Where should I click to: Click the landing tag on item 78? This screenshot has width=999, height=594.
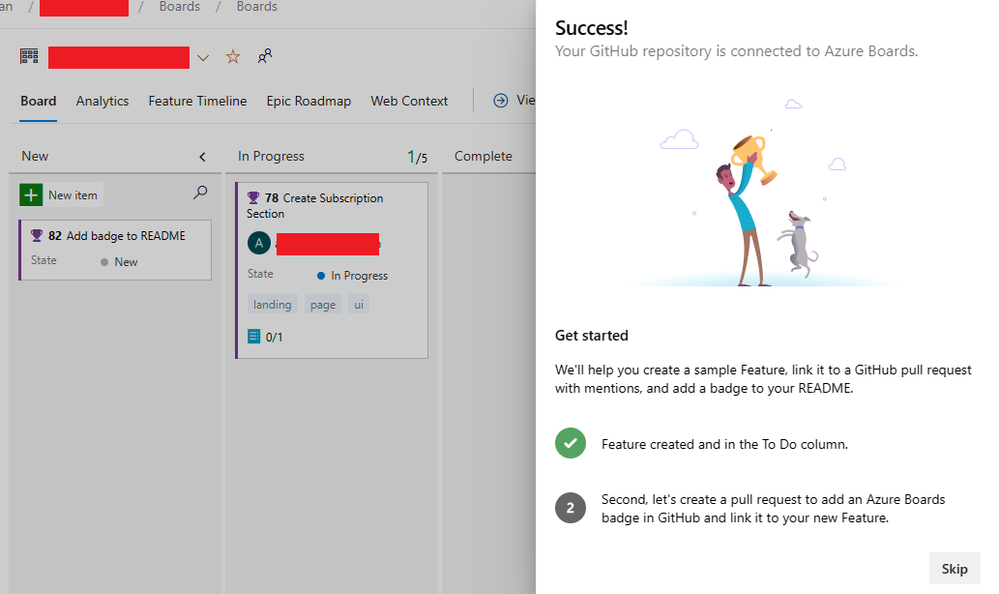pos(272,305)
